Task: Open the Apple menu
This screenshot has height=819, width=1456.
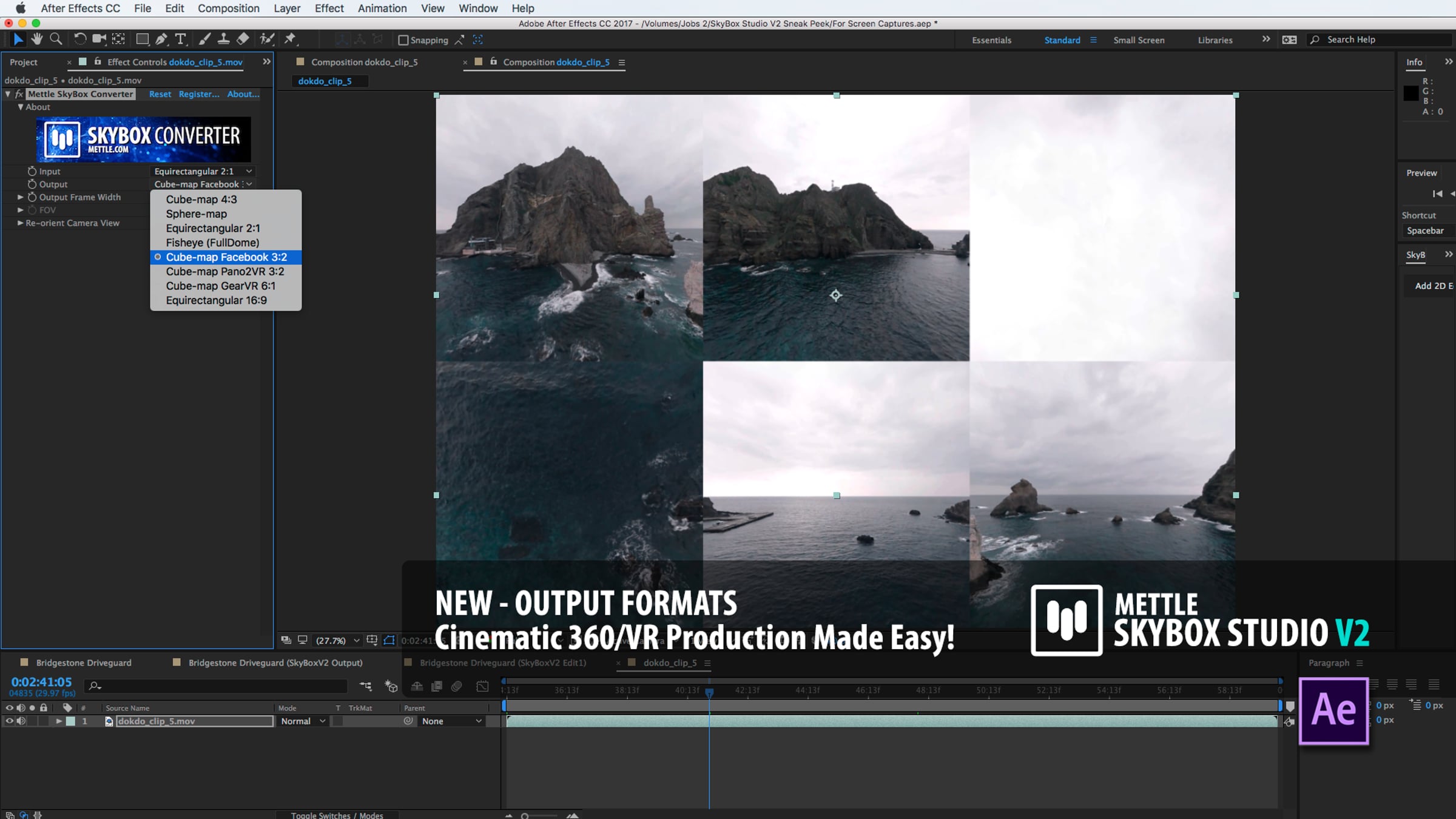Action: pyautogui.click(x=20, y=8)
